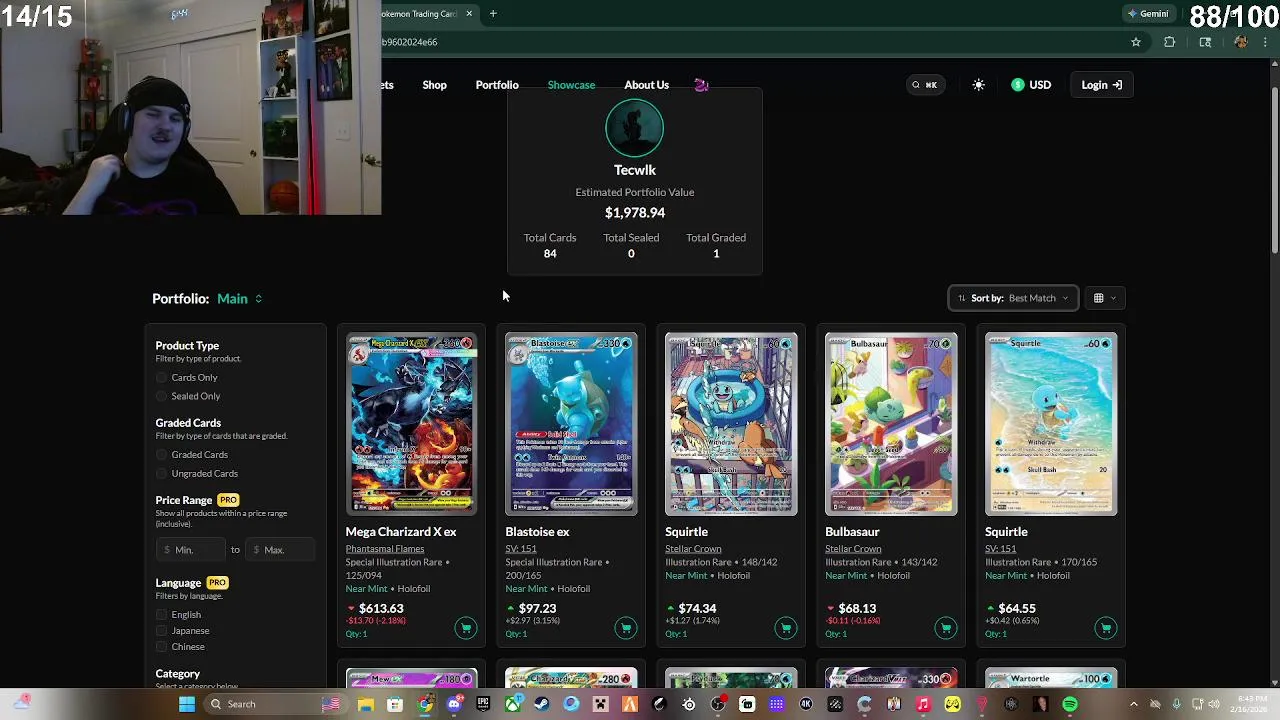Open Spotify from taskbar
This screenshot has height=720, width=1280.
pyautogui.click(x=1070, y=704)
